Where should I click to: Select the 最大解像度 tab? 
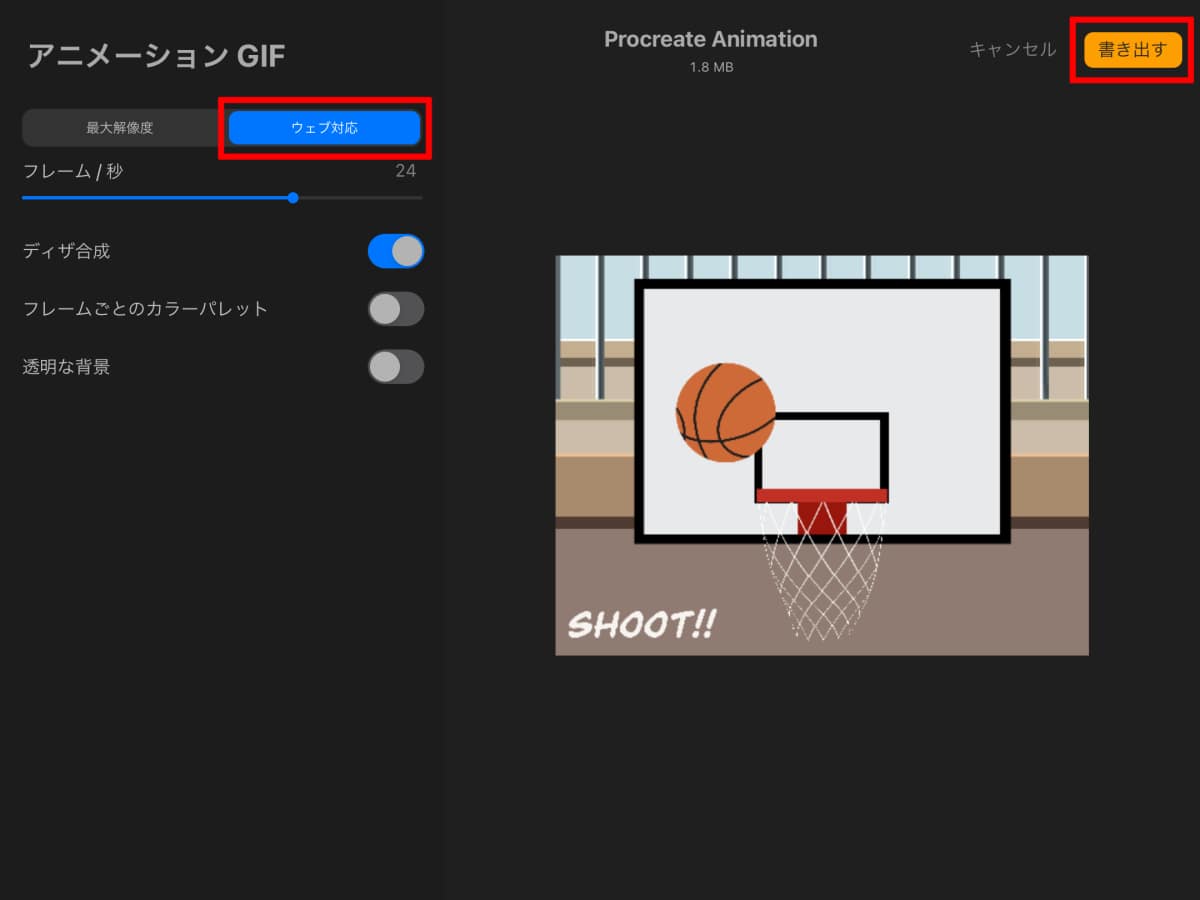click(120, 128)
